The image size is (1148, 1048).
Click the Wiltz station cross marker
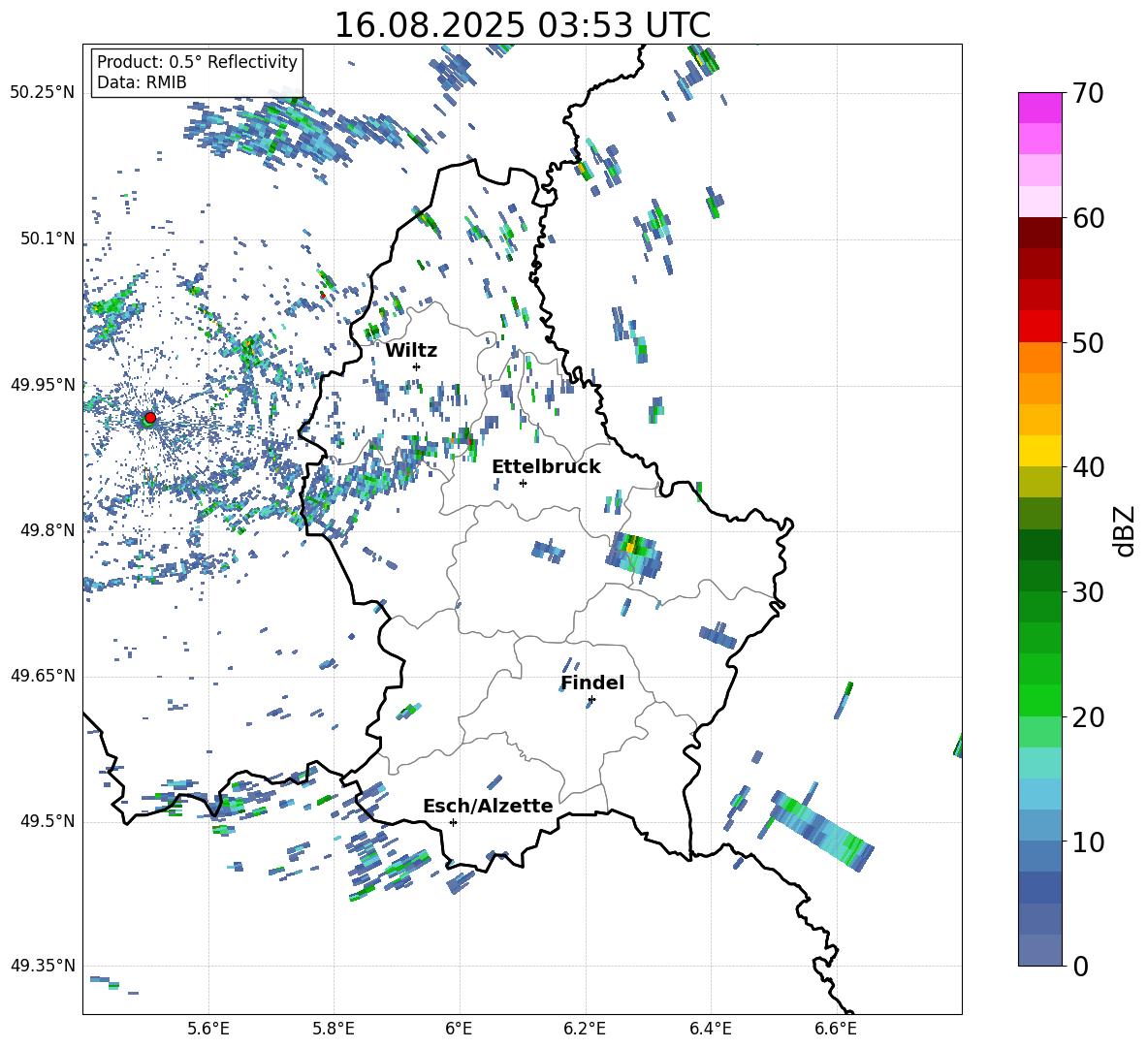(x=417, y=366)
